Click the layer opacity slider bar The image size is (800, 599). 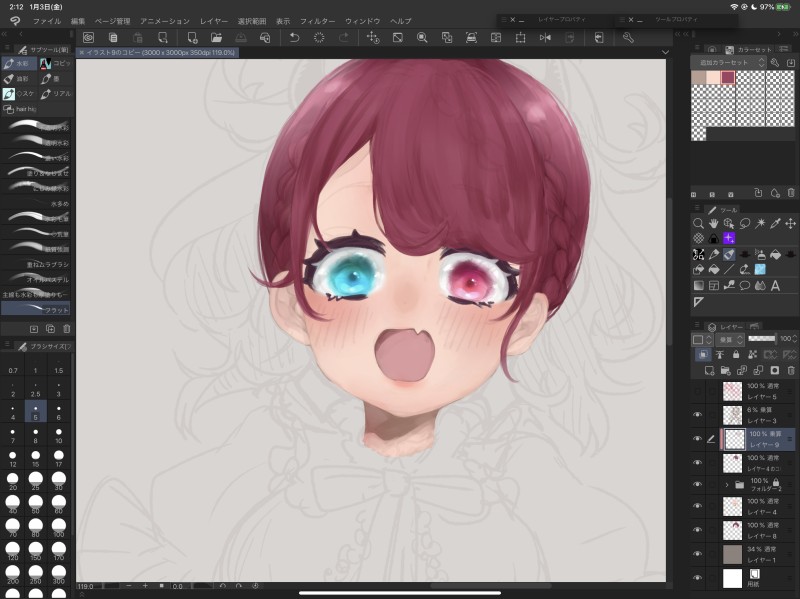[762, 338]
